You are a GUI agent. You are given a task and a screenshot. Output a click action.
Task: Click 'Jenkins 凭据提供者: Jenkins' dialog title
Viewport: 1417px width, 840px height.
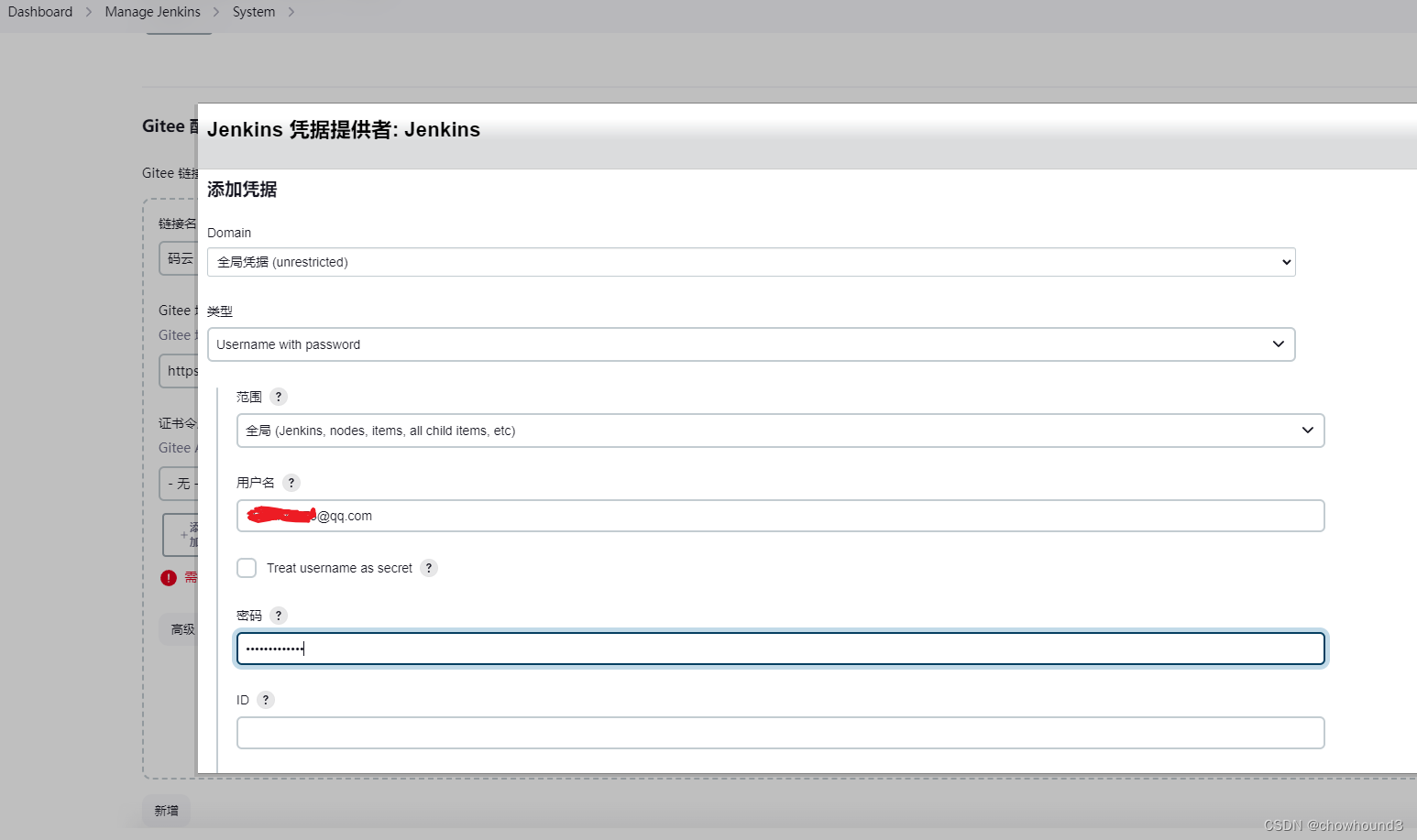(x=344, y=129)
